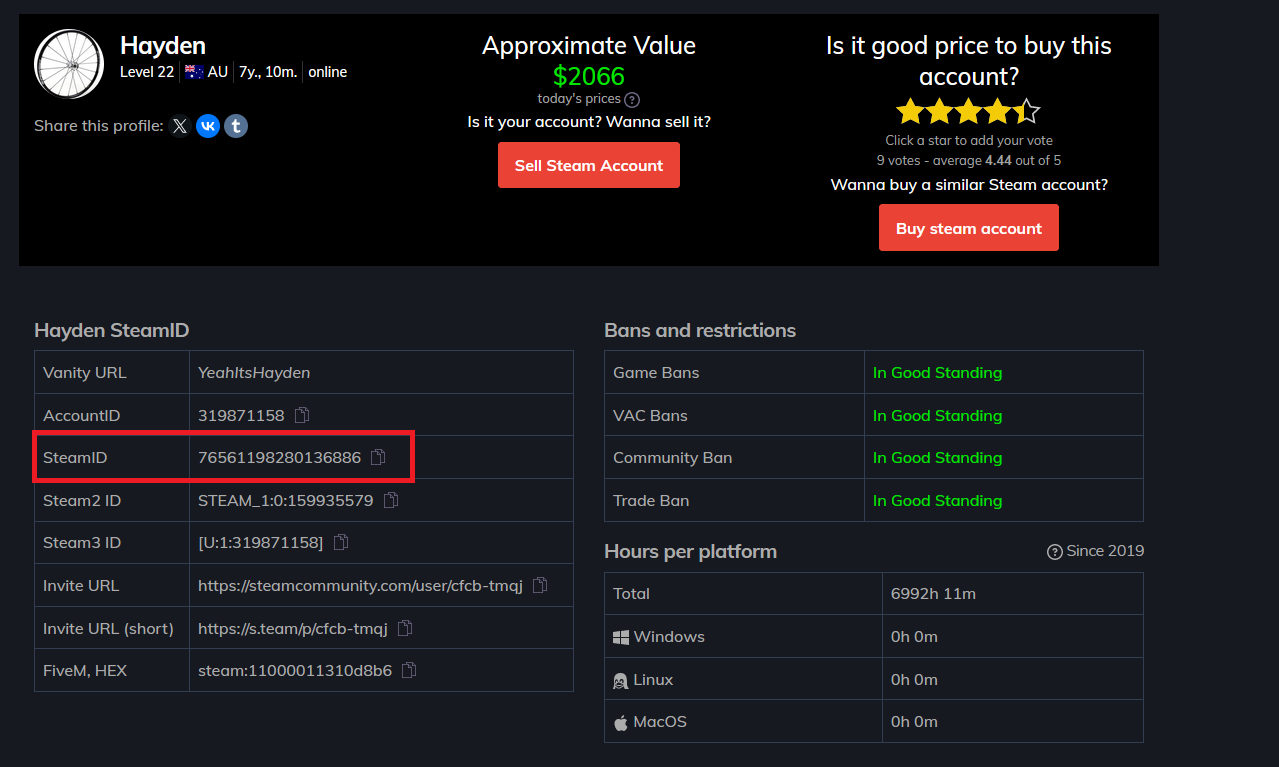Share profile via the Tumblr icon
1279x767 pixels.
pyautogui.click(x=235, y=126)
